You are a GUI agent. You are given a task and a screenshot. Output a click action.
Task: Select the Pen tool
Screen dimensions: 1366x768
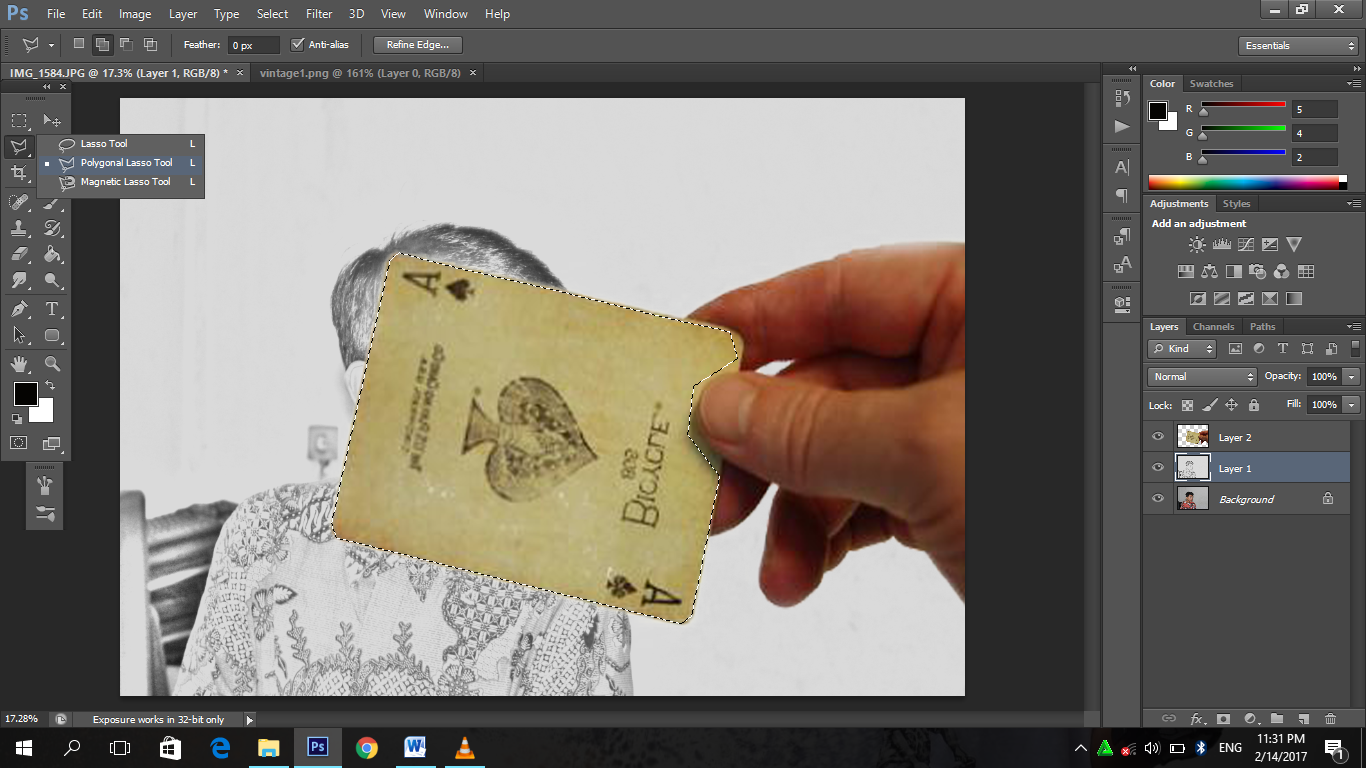pyautogui.click(x=19, y=309)
